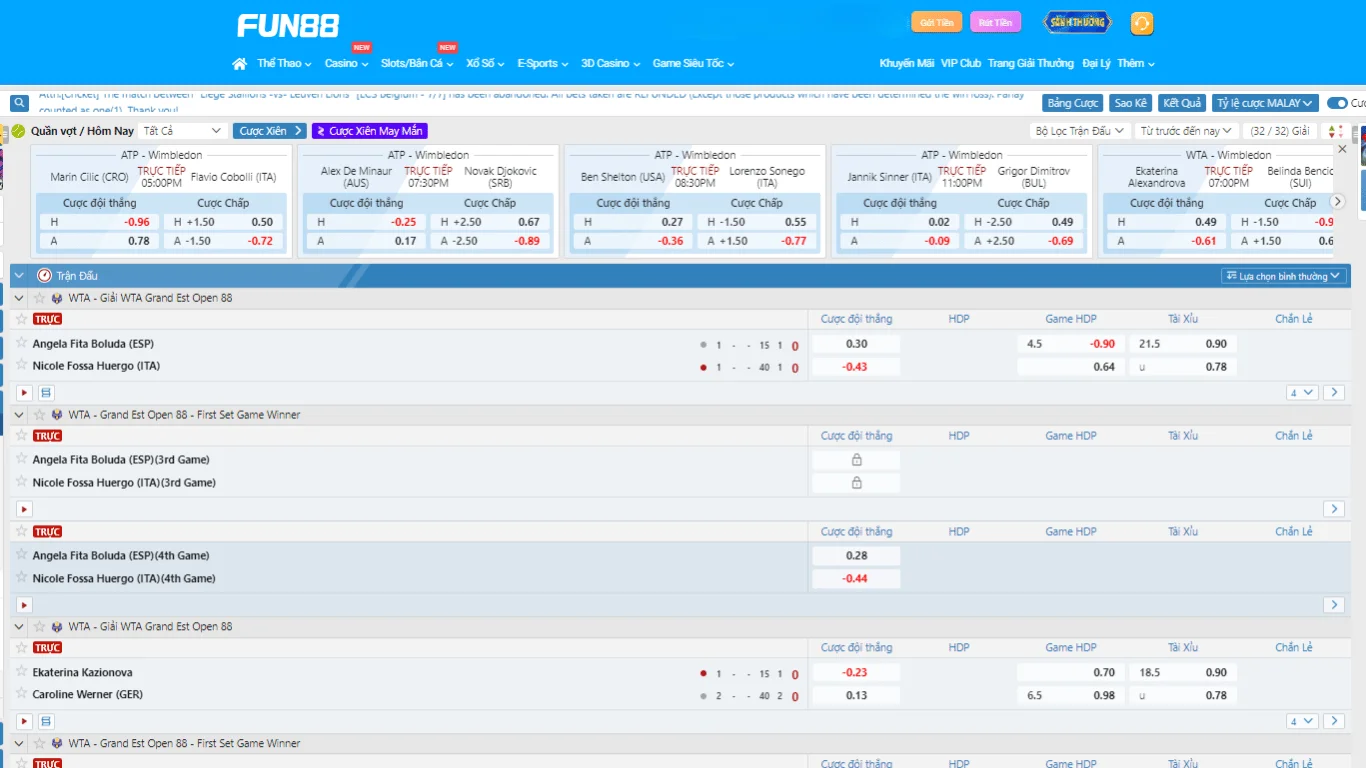
Task: Open the Tất Cả filter dropdown
Action: (x=183, y=131)
